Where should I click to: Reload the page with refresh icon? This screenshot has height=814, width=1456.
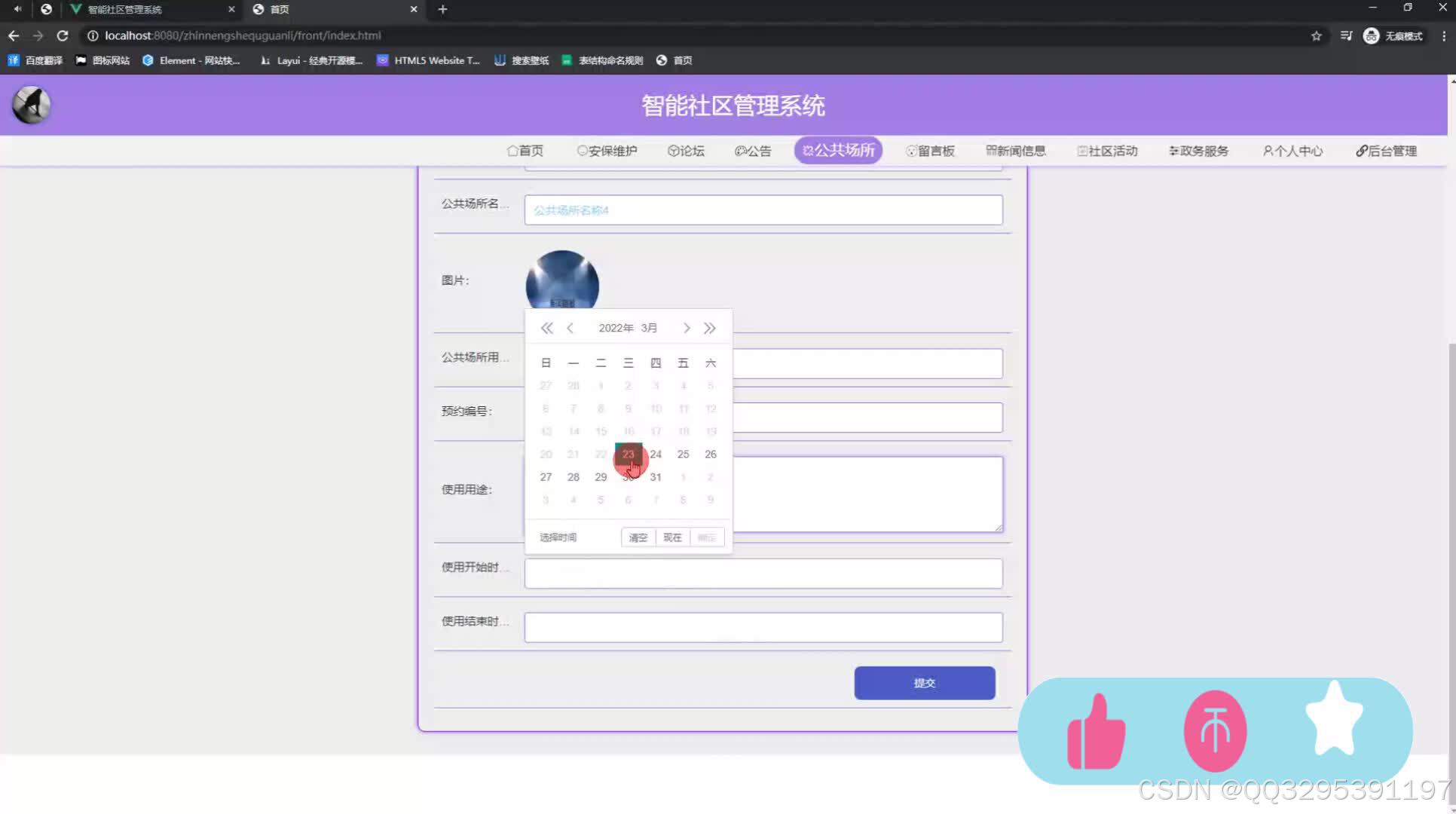(x=63, y=35)
